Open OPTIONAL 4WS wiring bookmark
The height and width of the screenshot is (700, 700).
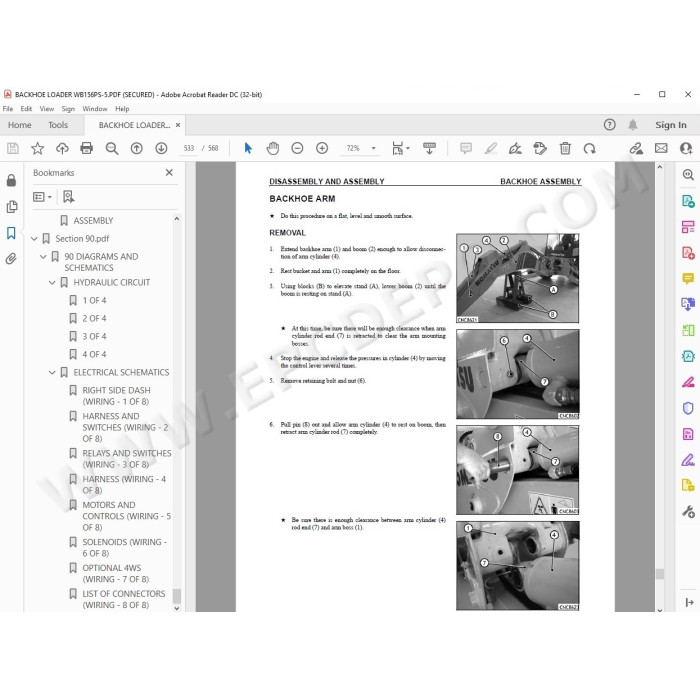point(116,574)
